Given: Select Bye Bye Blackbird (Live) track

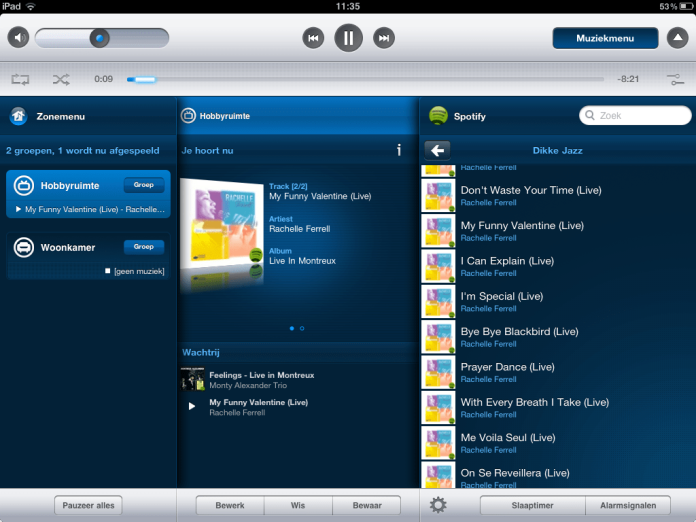Looking at the screenshot, I should click(x=558, y=337).
